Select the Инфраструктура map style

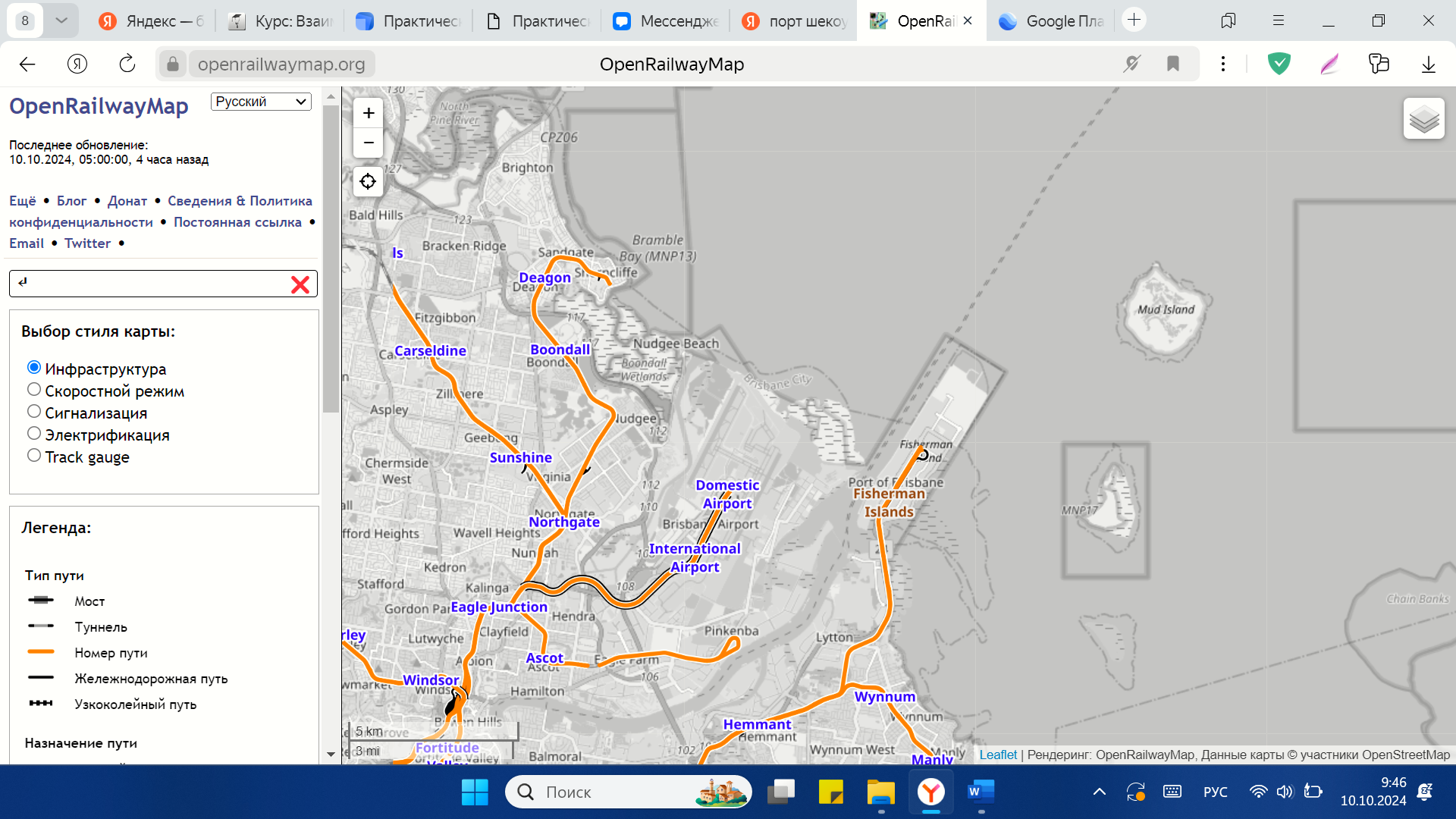tap(34, 368)
